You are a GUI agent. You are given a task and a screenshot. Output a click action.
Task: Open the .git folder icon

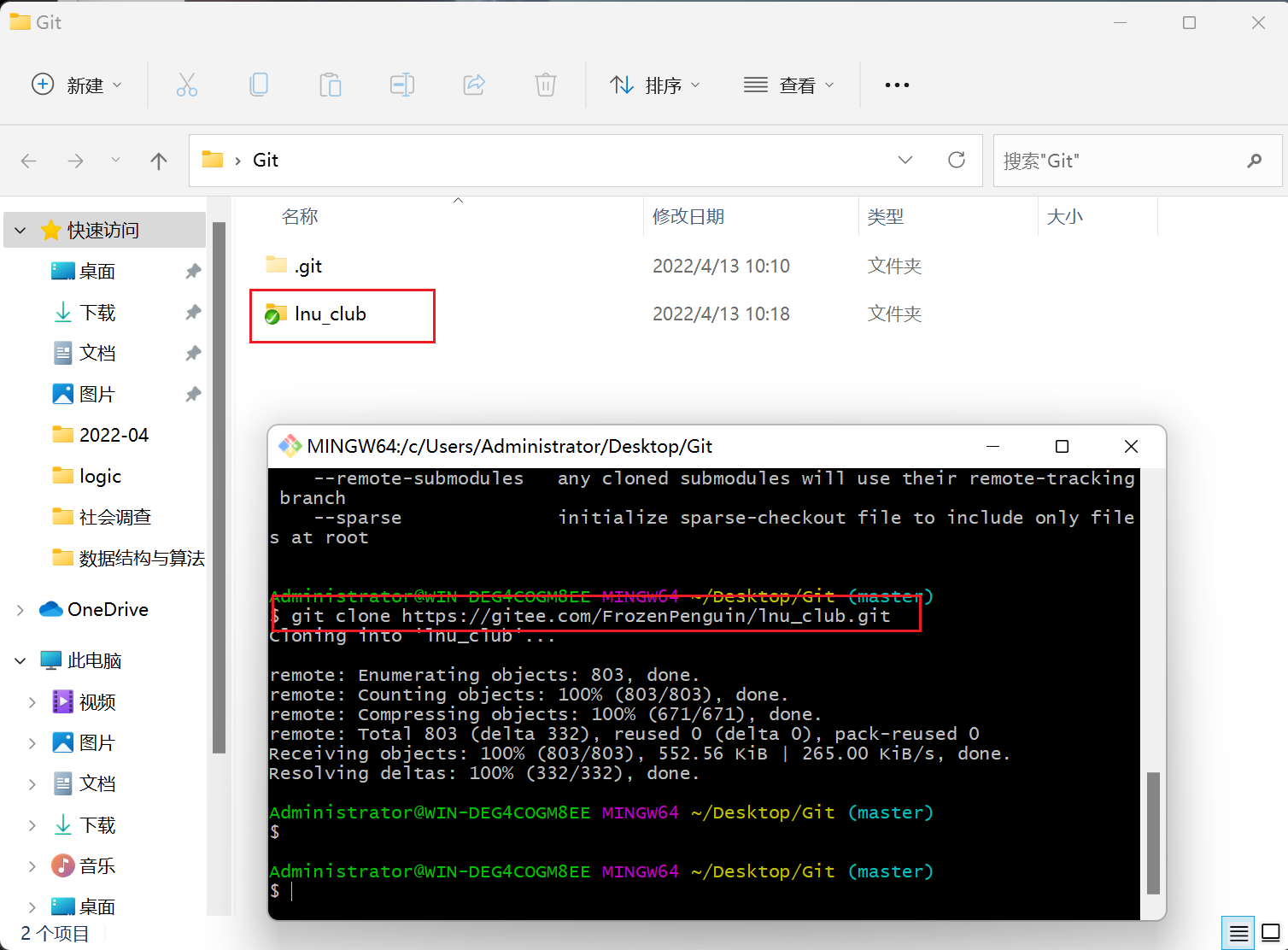pos(276,265)
